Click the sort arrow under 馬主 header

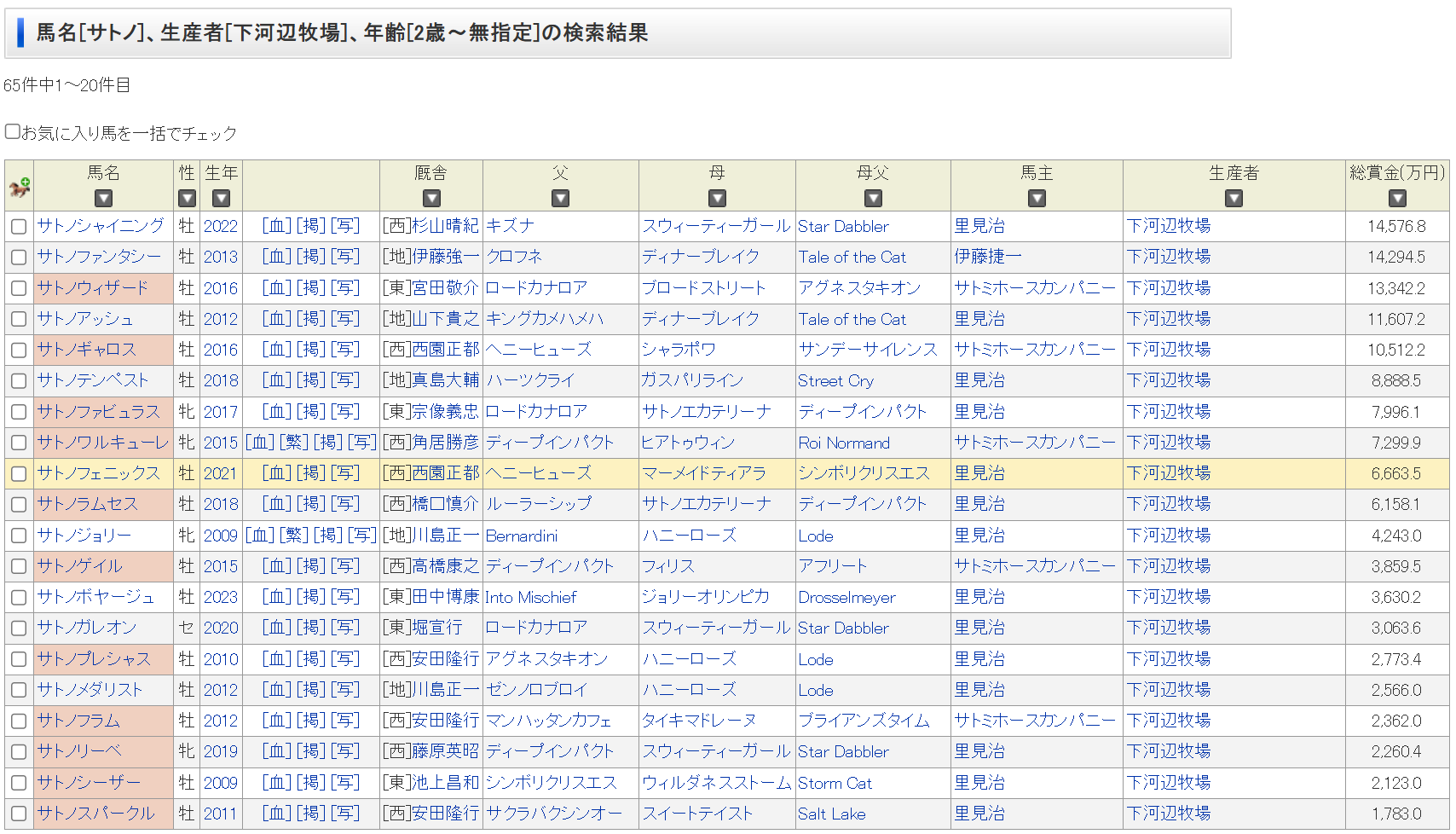(x=1036, y=199)
